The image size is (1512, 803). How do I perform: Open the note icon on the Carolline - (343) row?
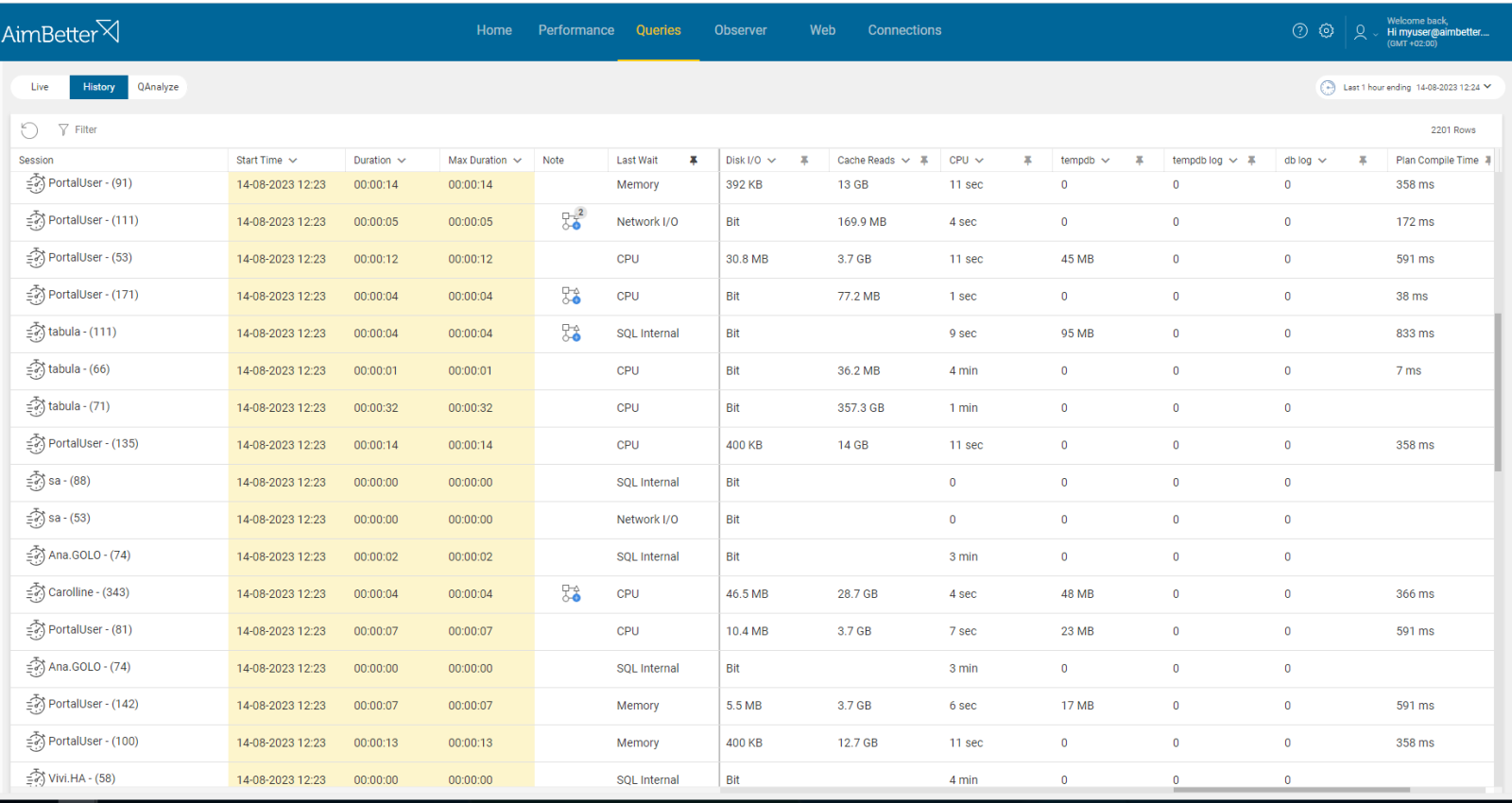coord(571,593)
